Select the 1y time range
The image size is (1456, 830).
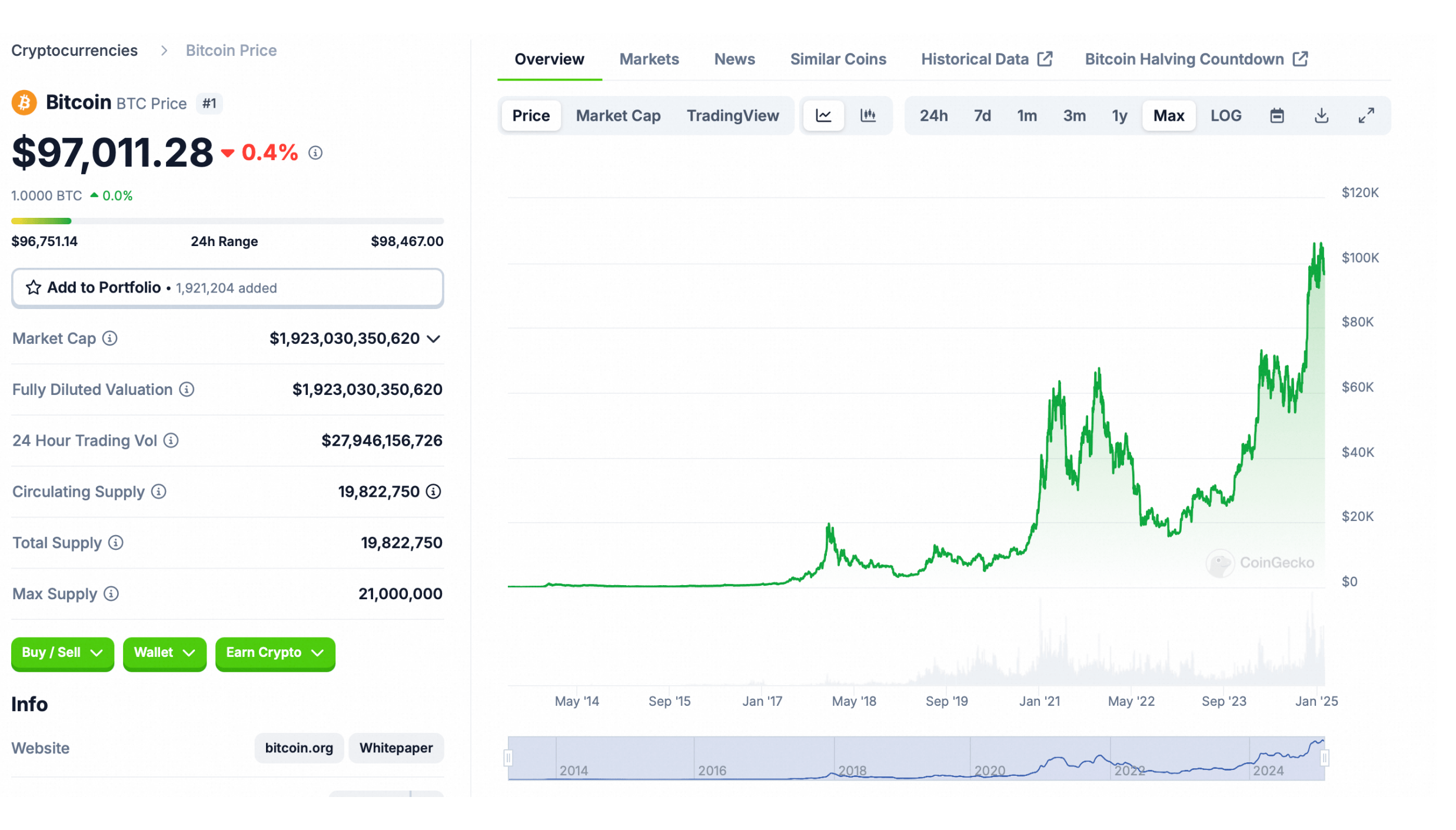[x=1119, y=115]
